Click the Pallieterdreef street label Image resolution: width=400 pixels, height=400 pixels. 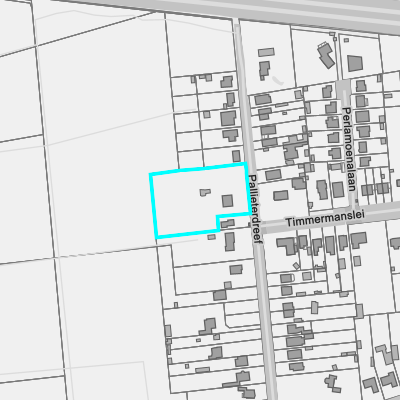pos(256,209)
